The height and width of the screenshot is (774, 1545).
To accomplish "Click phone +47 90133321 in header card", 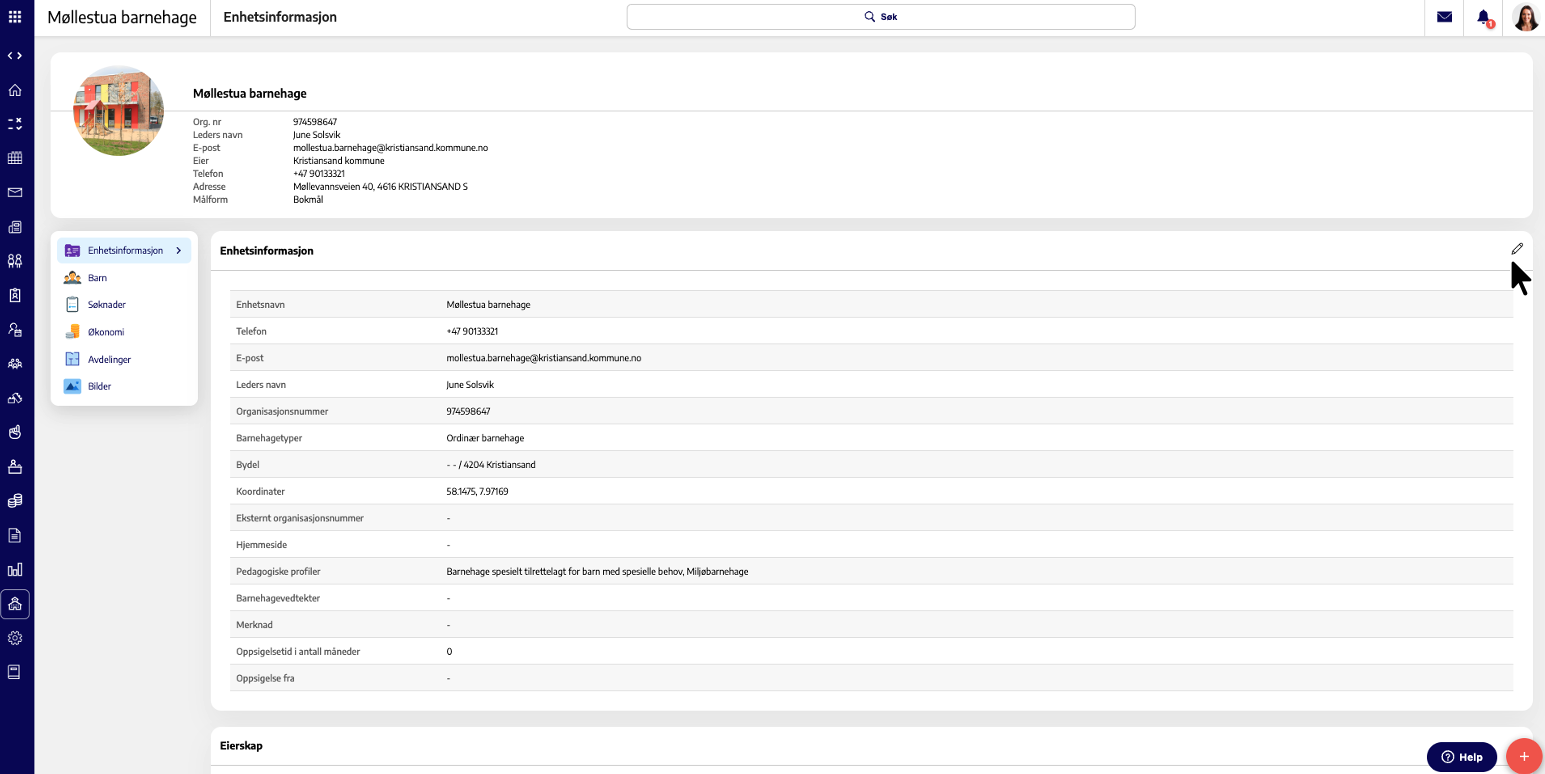I will [319, 174].
